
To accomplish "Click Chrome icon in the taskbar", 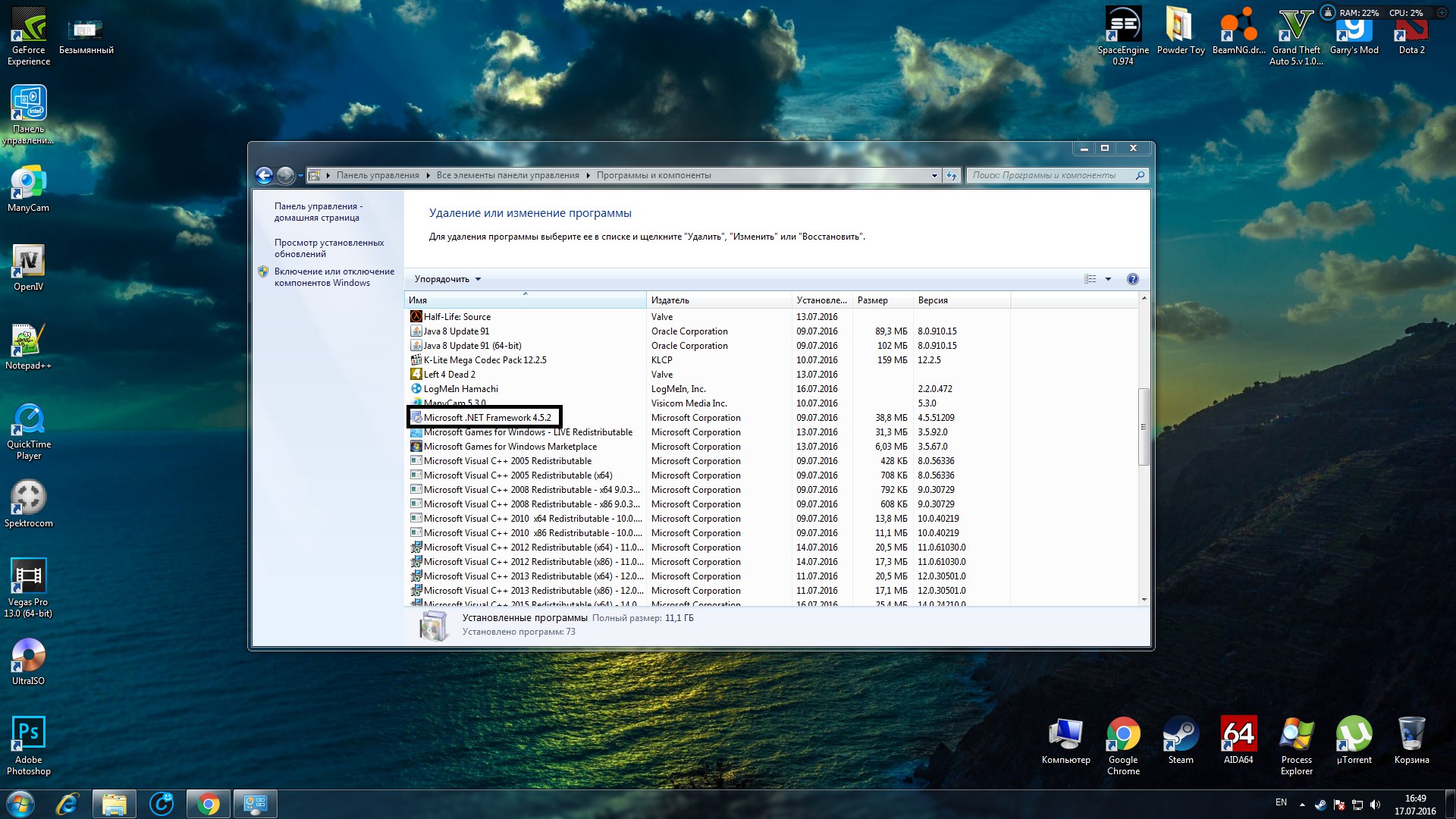I will pyautogui.click(x=209, y=804).
